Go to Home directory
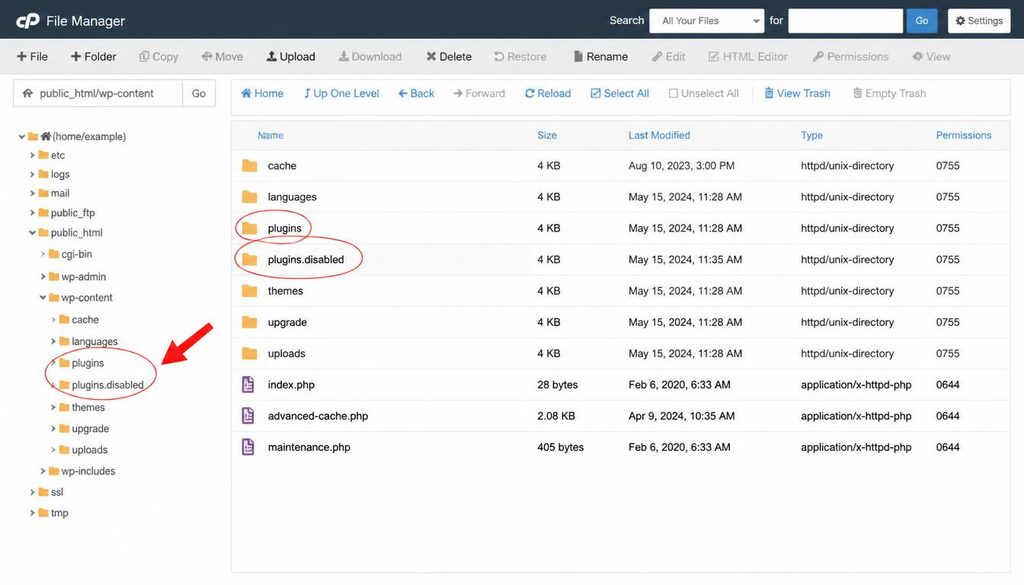Image resolution: width=1024 pixels, height=585 pixels. [x=262, y=93]
